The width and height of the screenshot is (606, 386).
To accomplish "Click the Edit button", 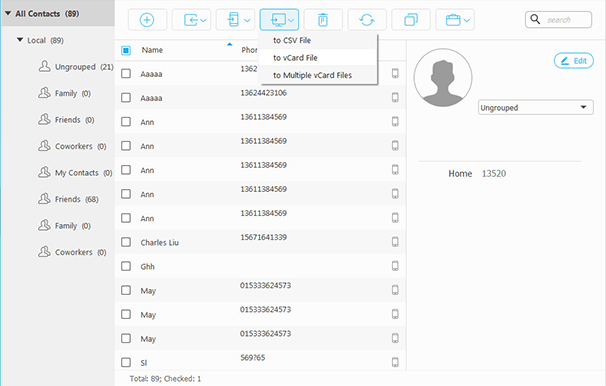I will (x=574, y=61).
